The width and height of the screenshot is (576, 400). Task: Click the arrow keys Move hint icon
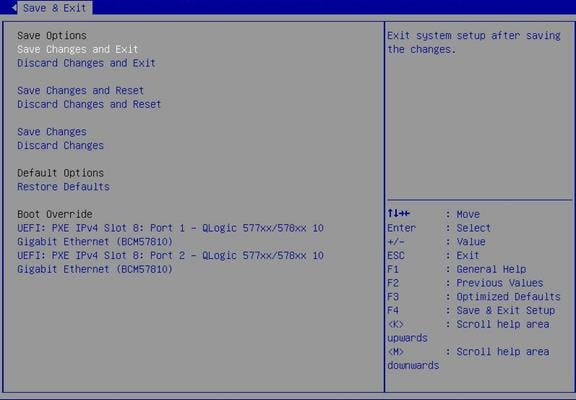pyautogui.click(x=399, y=214)
